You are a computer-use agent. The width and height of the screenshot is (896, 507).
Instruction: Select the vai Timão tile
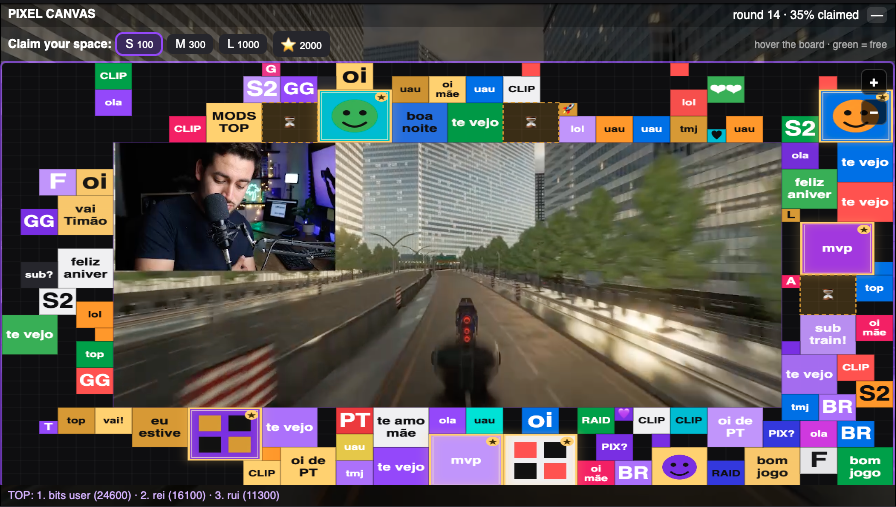(85, 215)
